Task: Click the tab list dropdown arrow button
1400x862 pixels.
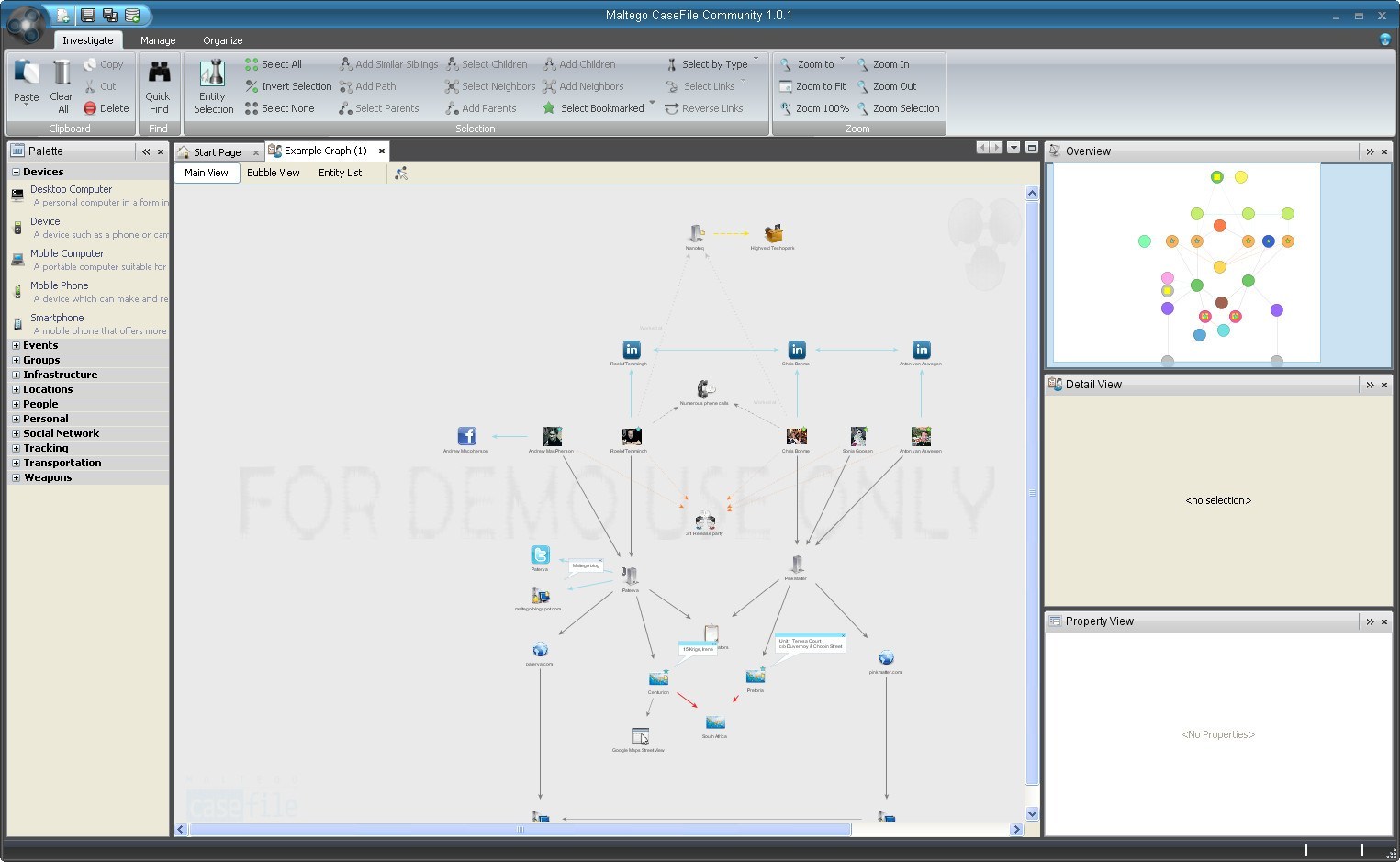Action: tap(1014, 148)
